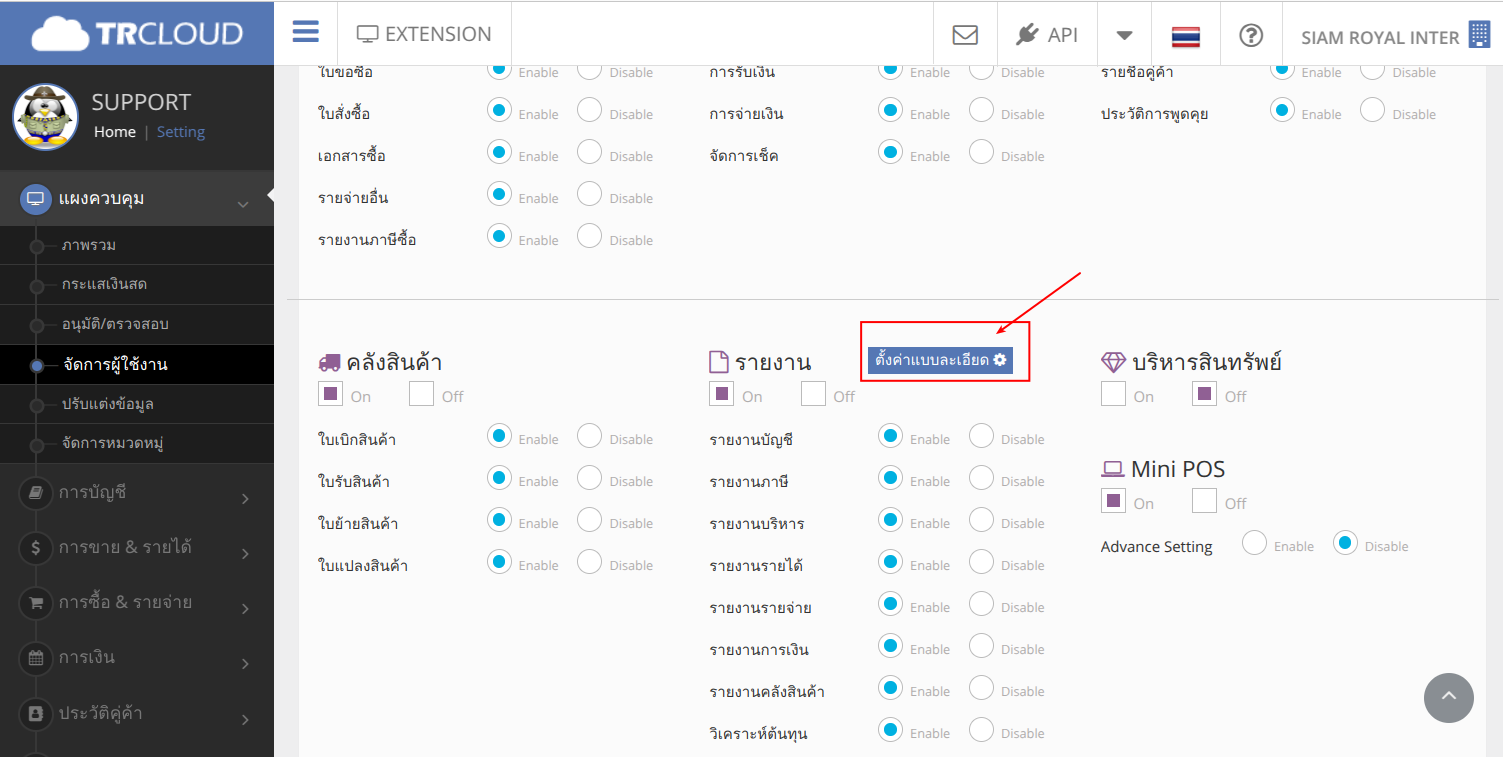
Task: Click the penguin user avatar
Action: pyautogui.click(x=45, y=116)
